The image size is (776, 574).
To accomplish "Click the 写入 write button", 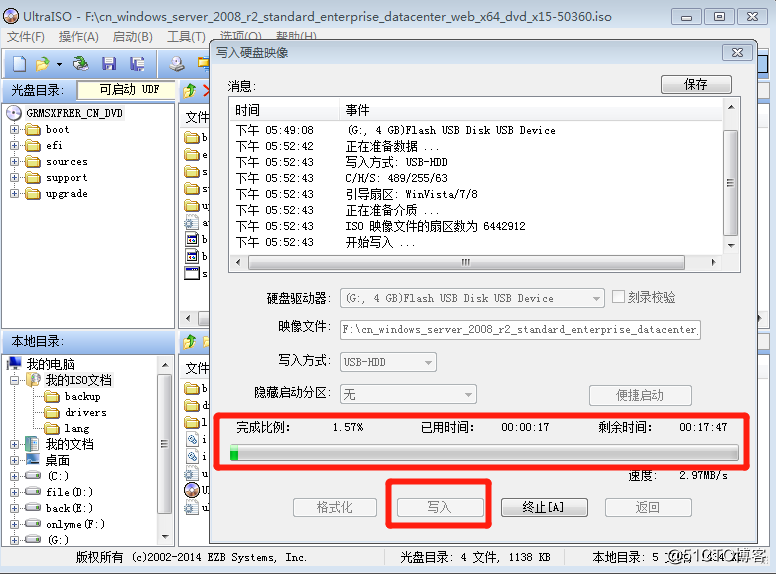I will [x=440, y=507].
